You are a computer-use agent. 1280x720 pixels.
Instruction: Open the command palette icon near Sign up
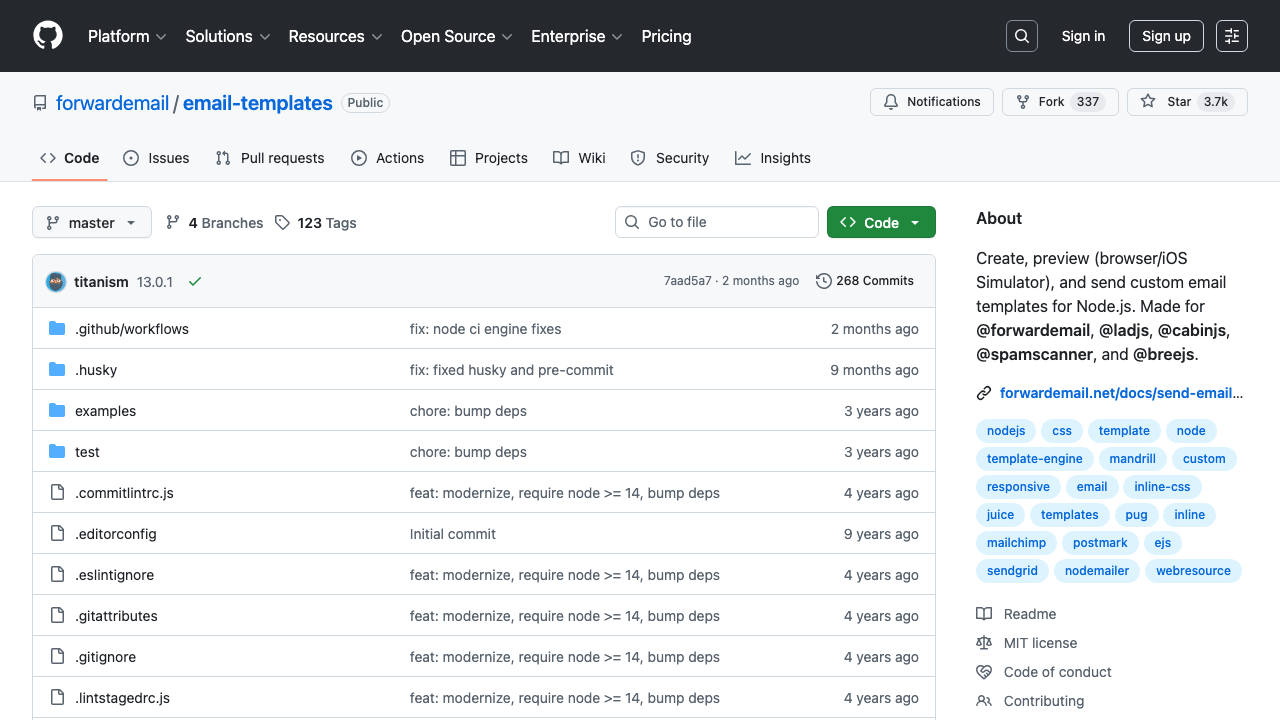pos(1231,36)
